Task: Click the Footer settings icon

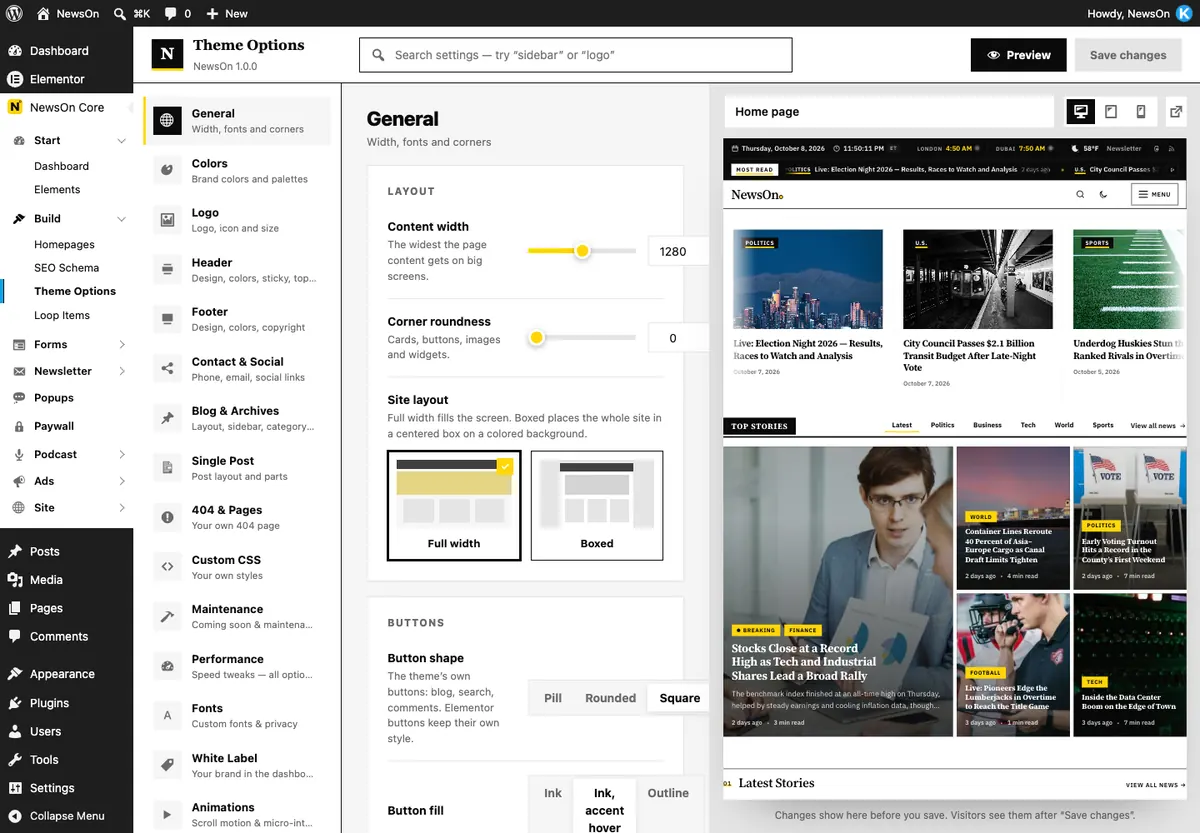Action: pos(167,319)
